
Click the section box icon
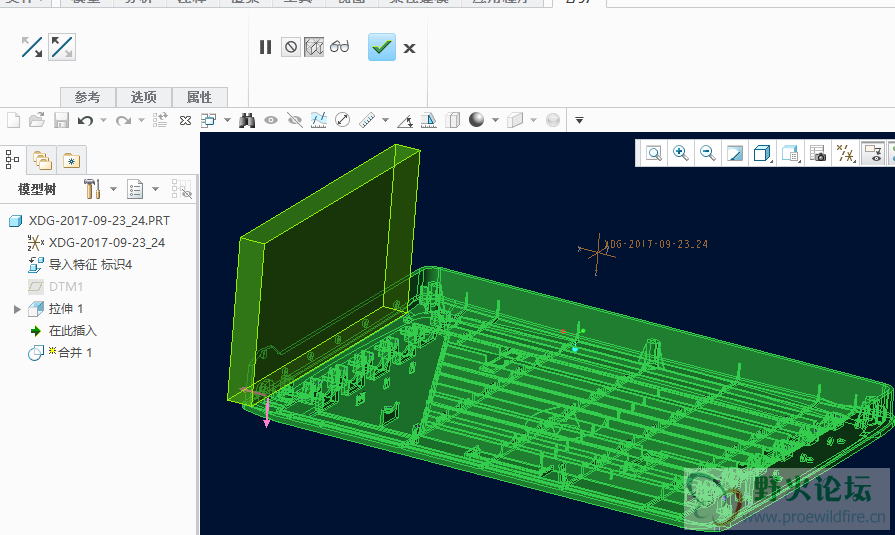tap(453, 120)
